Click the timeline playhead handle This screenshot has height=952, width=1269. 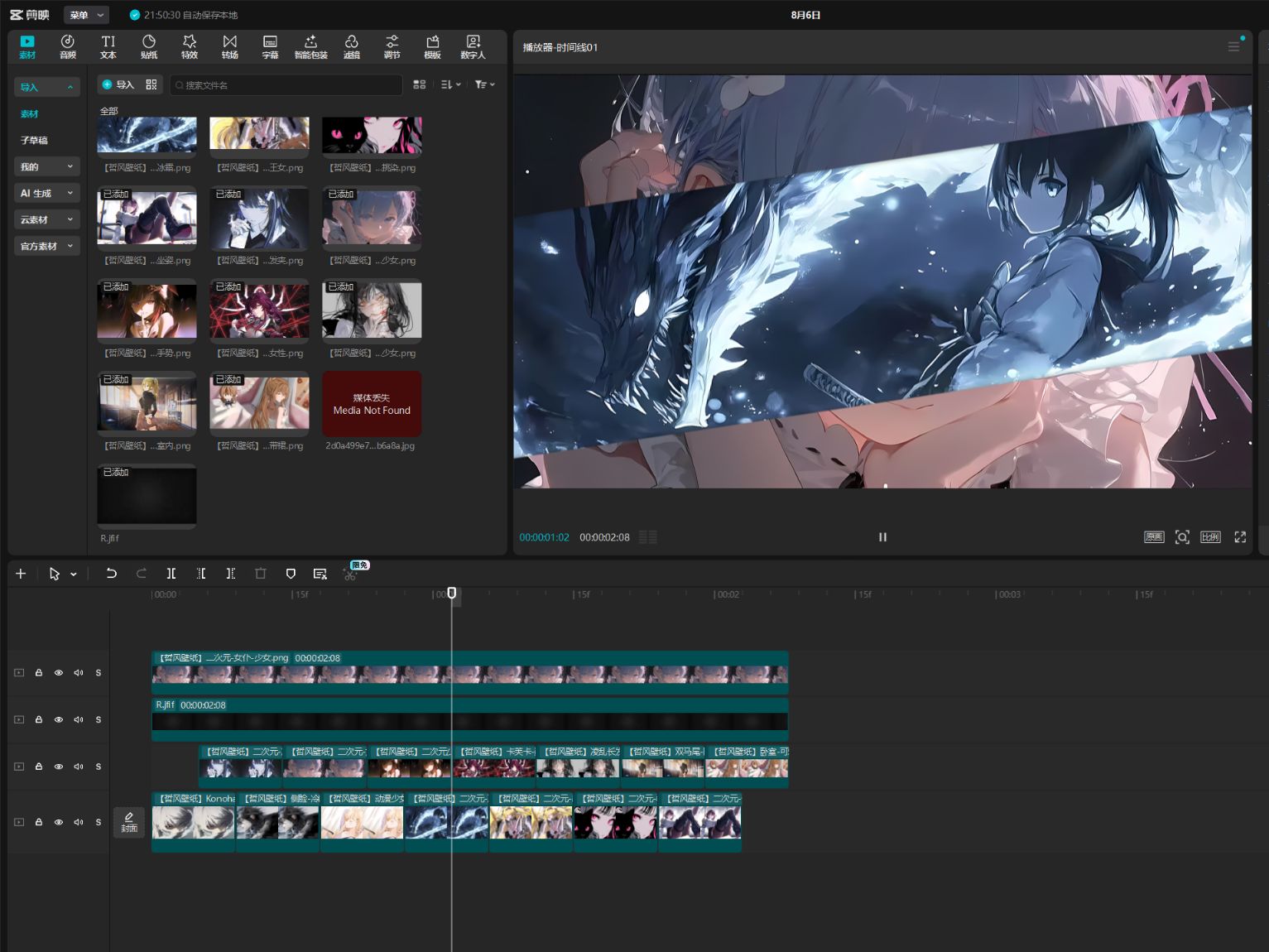(x=452, y=593)
